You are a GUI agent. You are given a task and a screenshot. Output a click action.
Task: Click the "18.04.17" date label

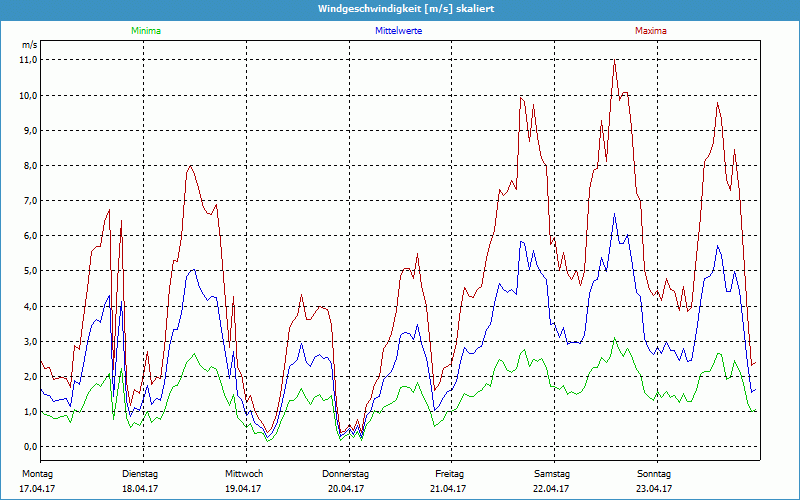pyautogui.click(x=140, y=489)
